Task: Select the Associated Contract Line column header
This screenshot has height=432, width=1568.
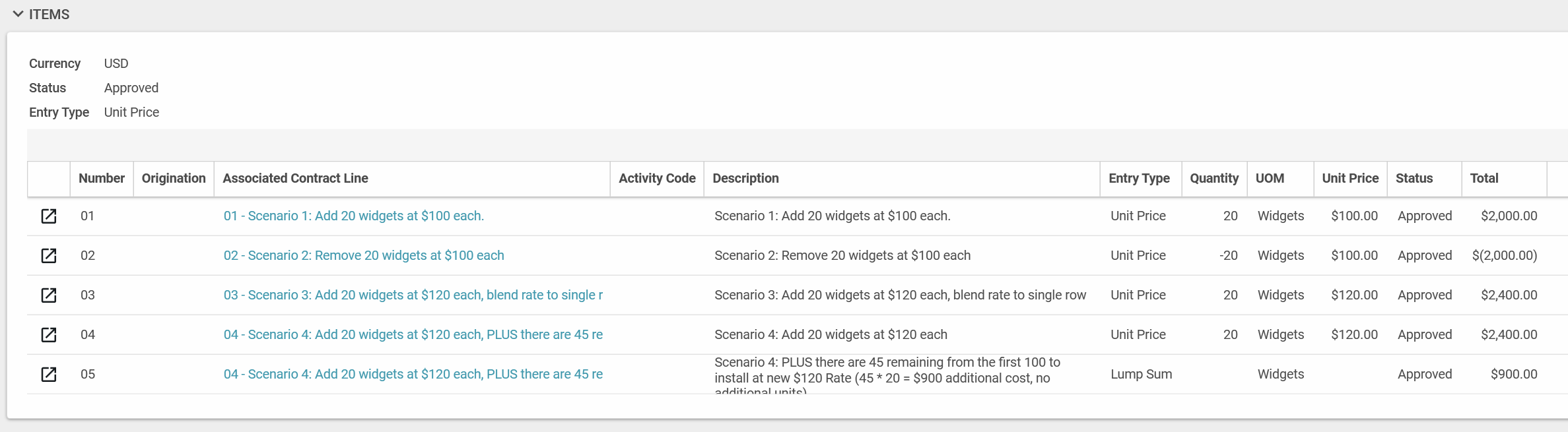Action: [295, 179]
